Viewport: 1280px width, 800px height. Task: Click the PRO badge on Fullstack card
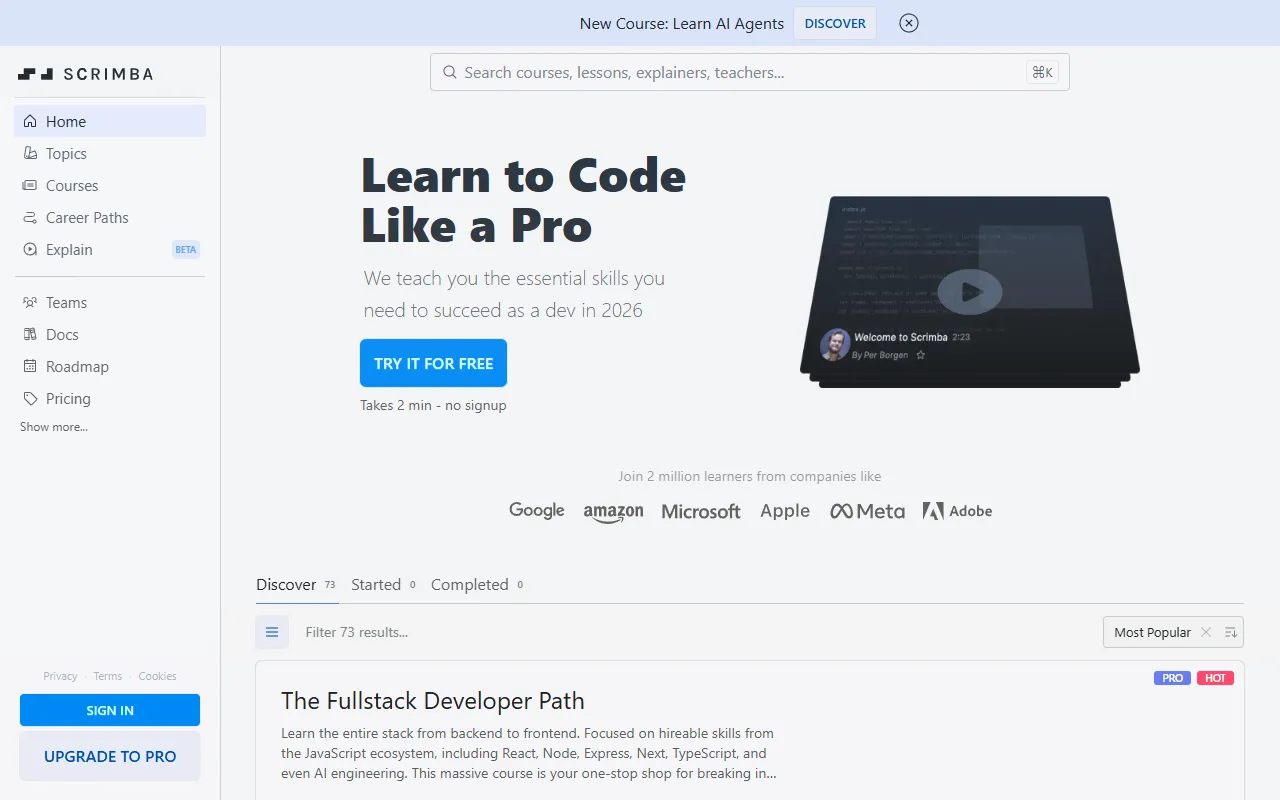[x=1172, y=678]
